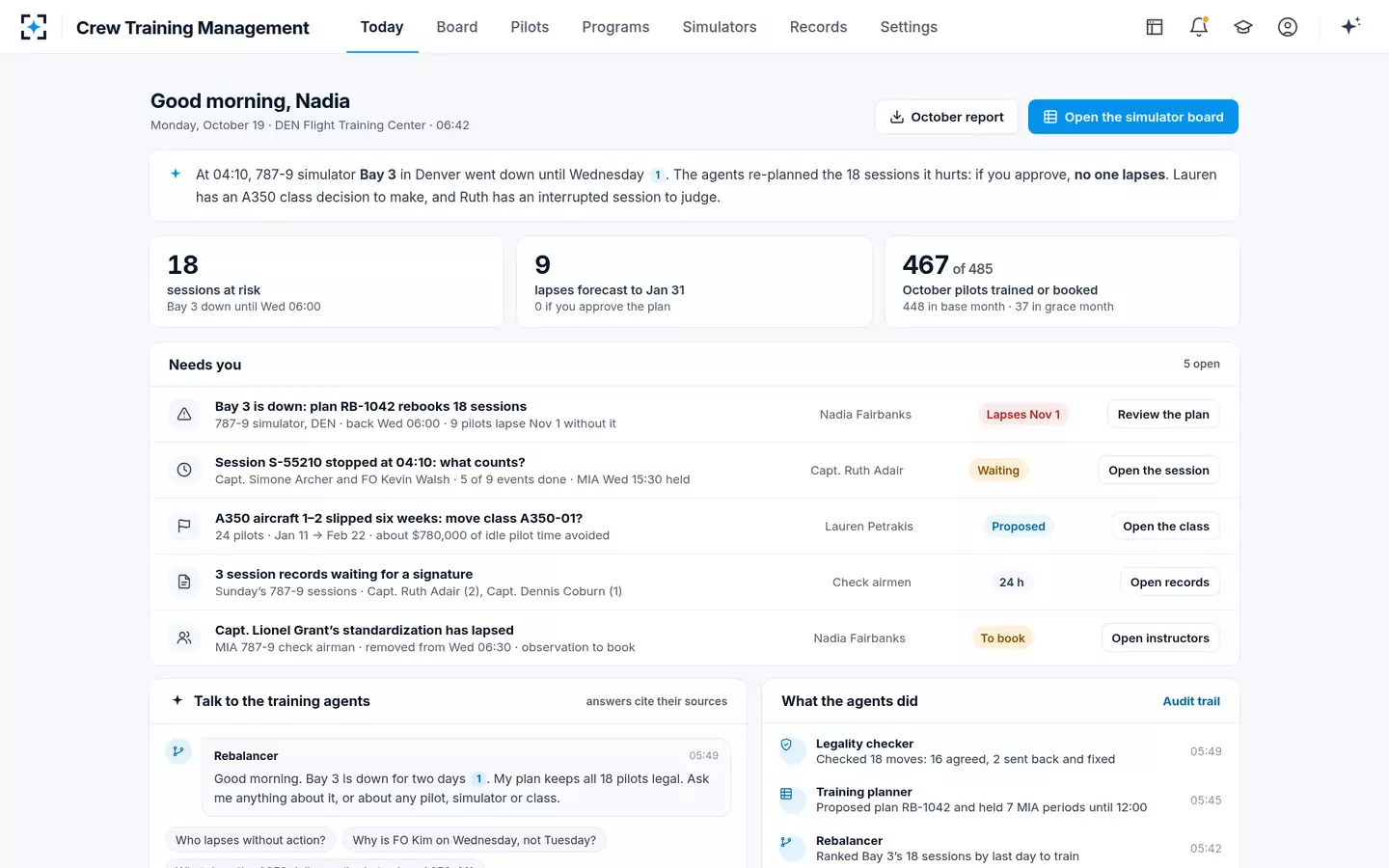Select the Records tab
Screen dimensions: 1389x868
pos(818,27)
